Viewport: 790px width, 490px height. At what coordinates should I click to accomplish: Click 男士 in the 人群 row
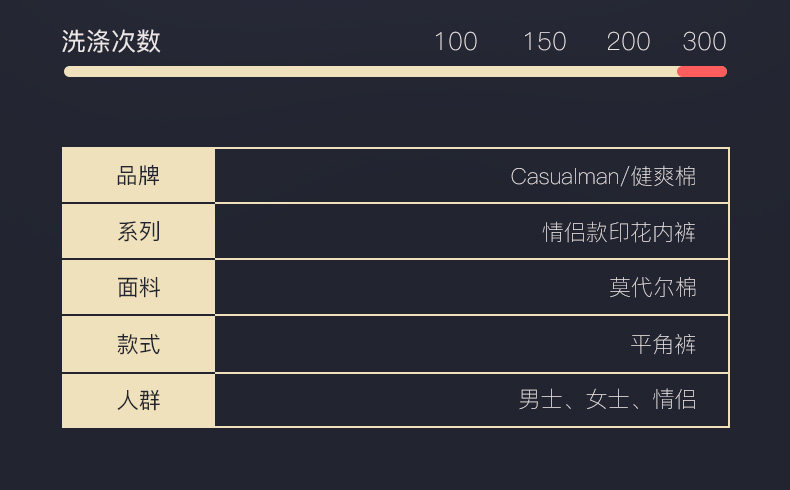click(x=540, y=400)
